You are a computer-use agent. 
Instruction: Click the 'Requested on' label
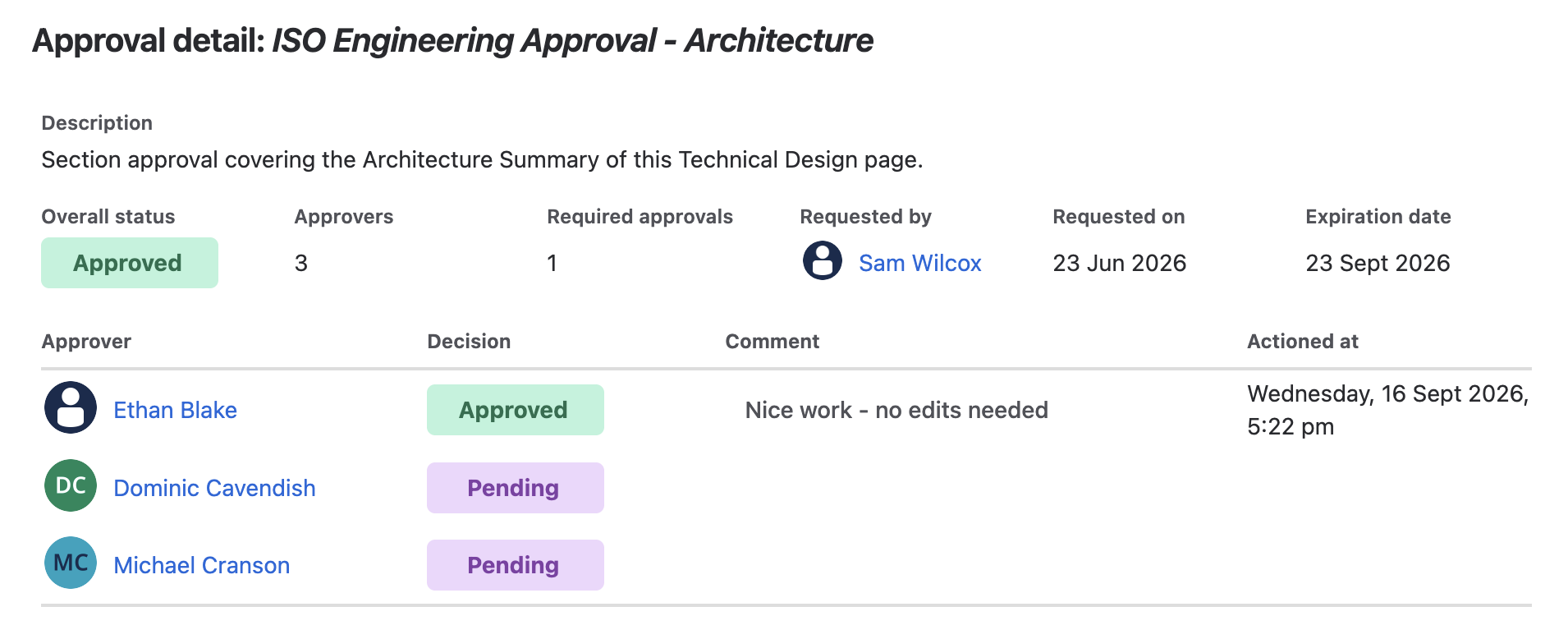(x=1118, y=217)
